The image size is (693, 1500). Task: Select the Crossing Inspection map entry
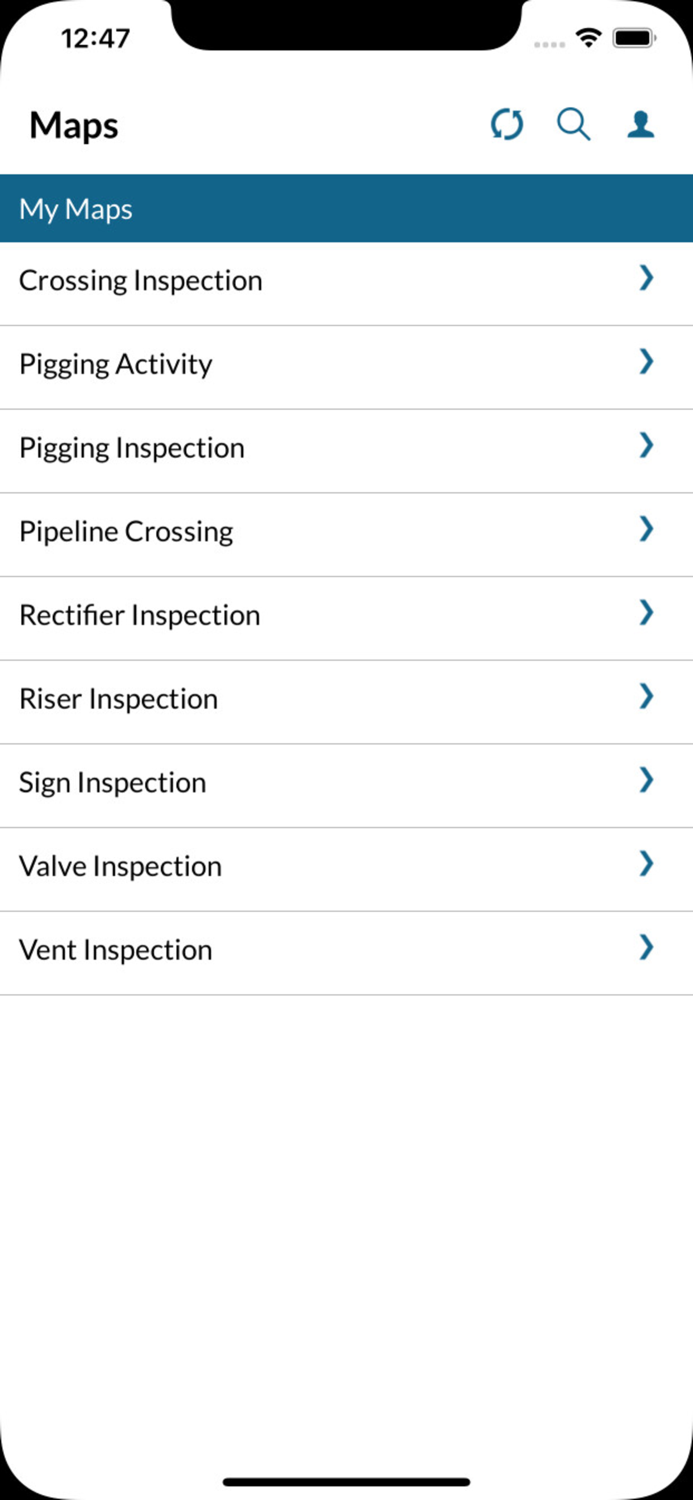[141, 281]
